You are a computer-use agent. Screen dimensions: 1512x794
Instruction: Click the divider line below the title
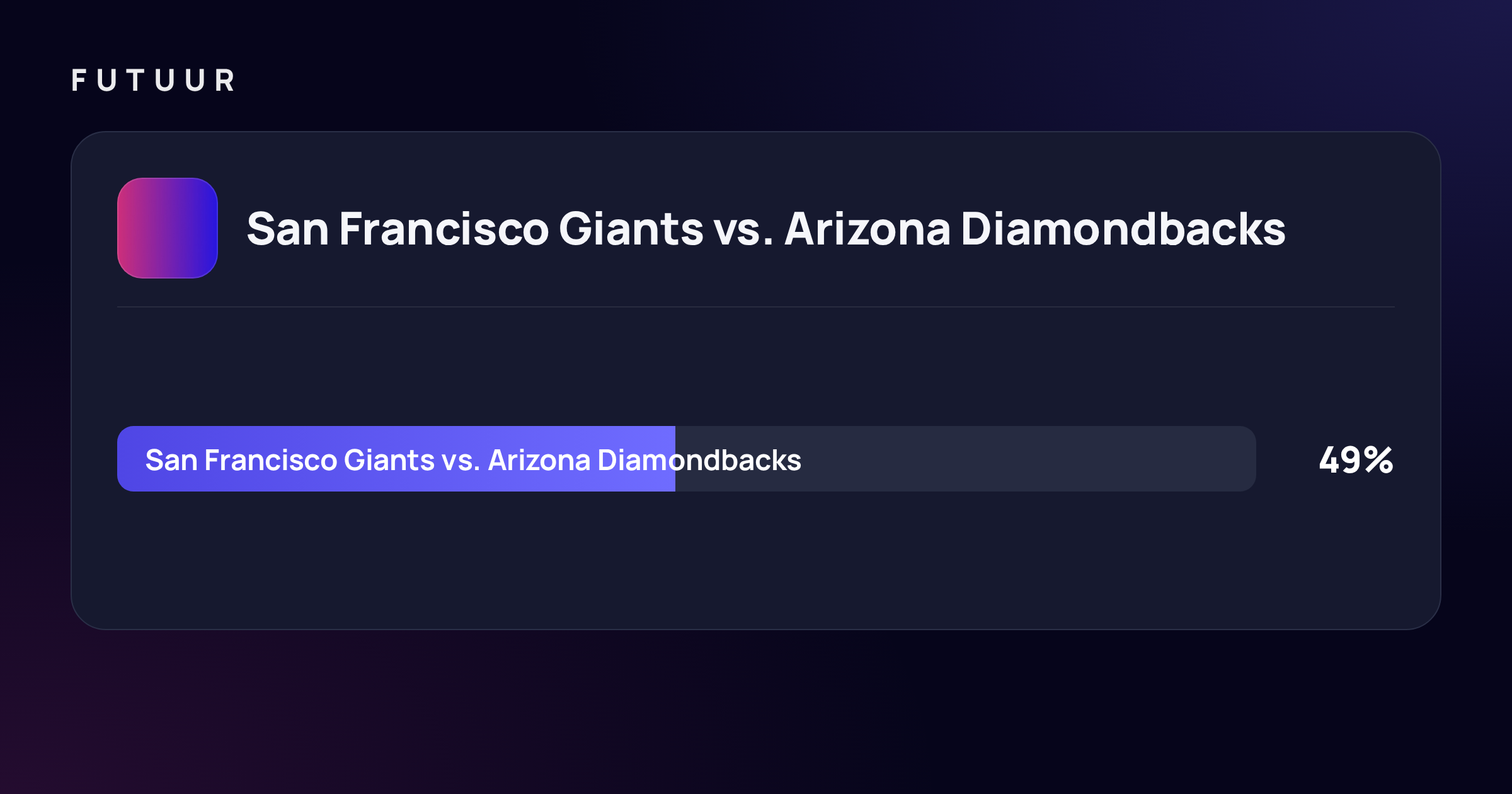click(x=756, y=307)
